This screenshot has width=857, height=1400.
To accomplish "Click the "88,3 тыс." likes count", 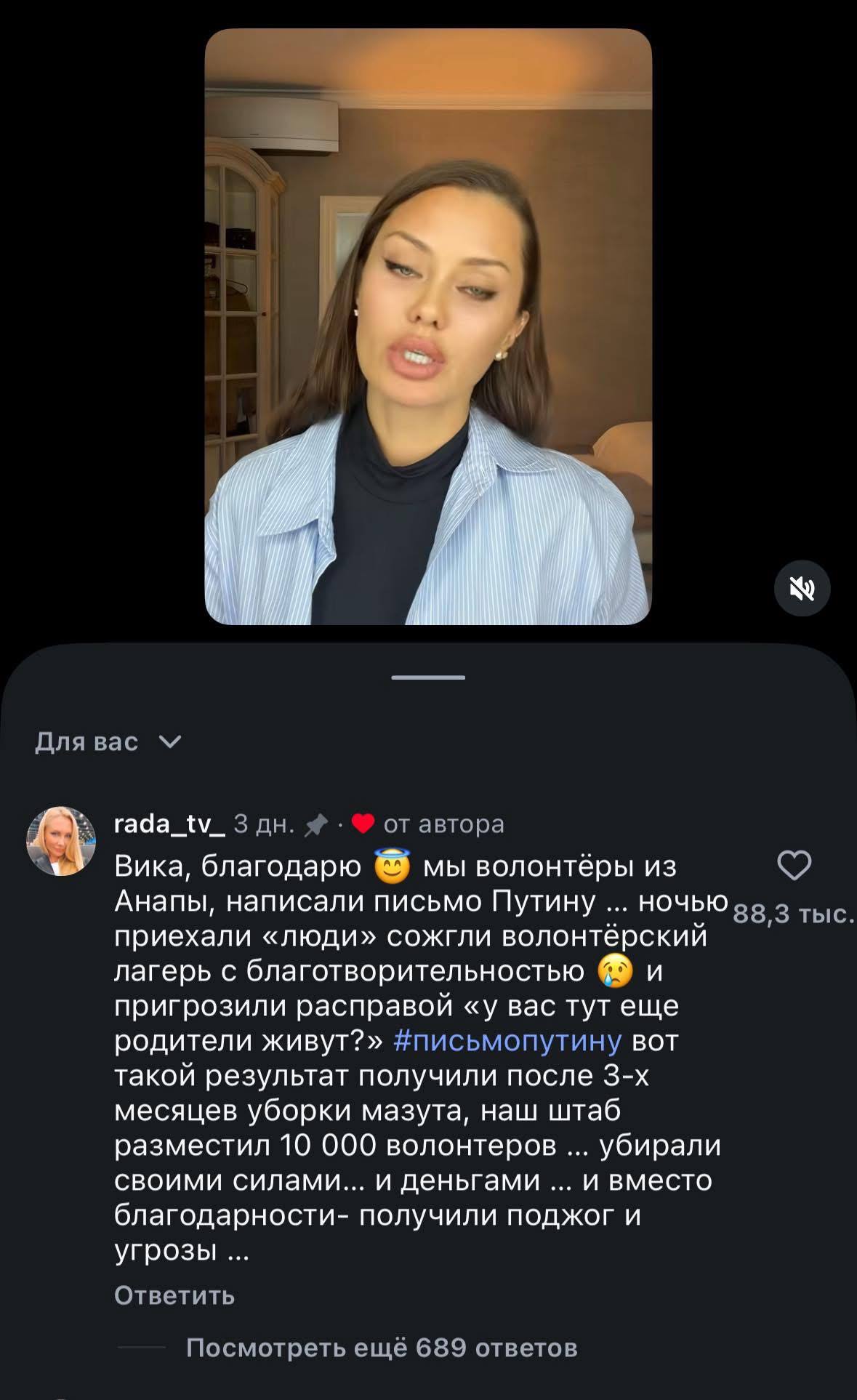I will 793,914.
